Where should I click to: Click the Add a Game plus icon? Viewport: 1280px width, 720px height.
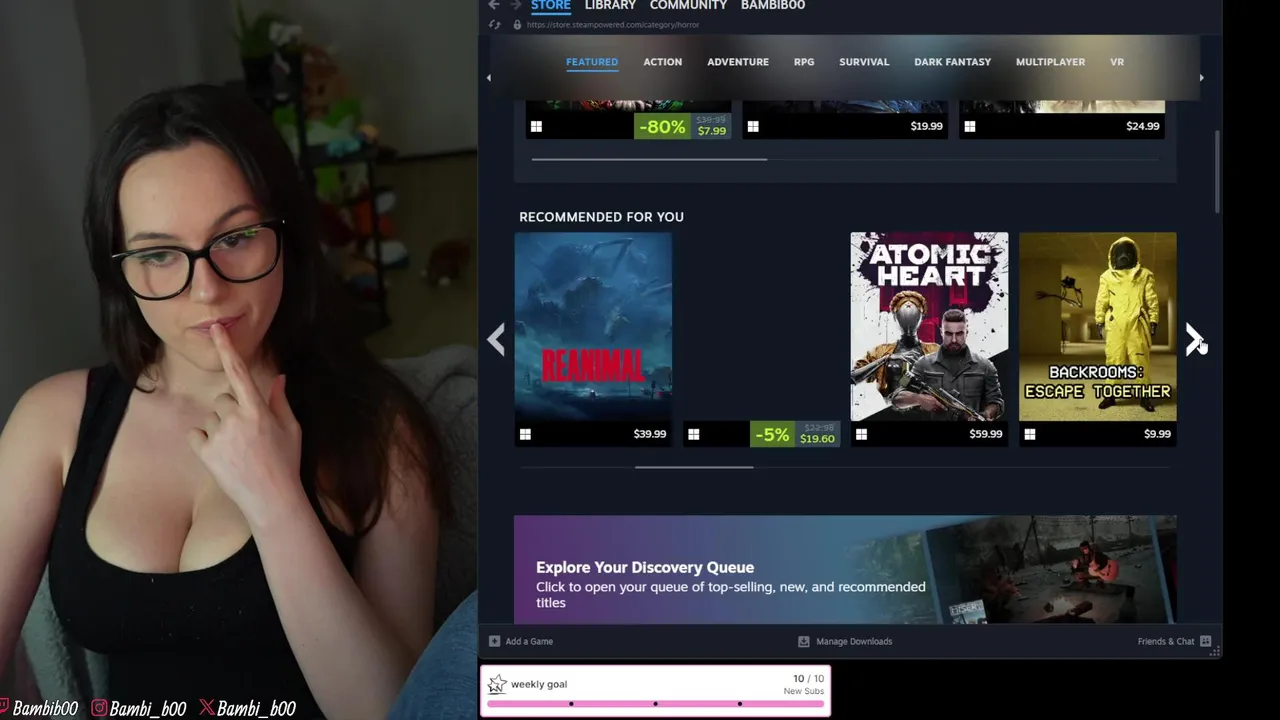tap(494, 641)
